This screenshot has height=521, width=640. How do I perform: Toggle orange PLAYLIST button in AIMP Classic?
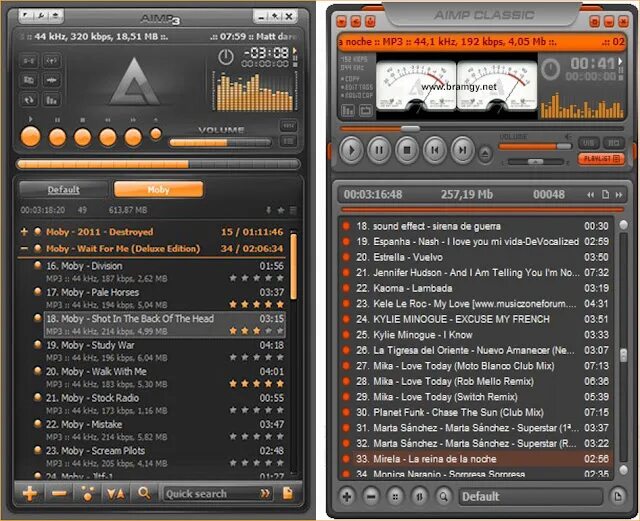[x=602, y=158]
